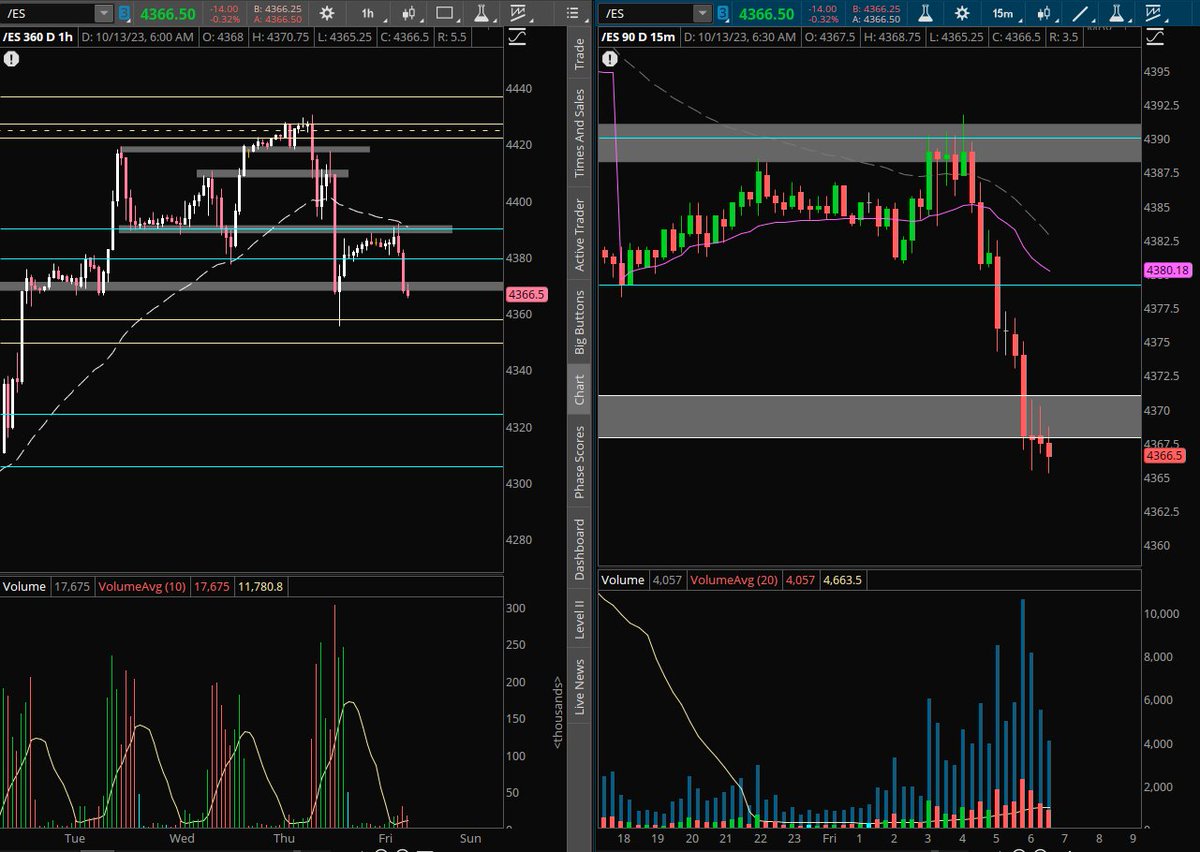Open the Trade side tab
The width and height of the screenshot is (1200, 852).
pos(579,54)
